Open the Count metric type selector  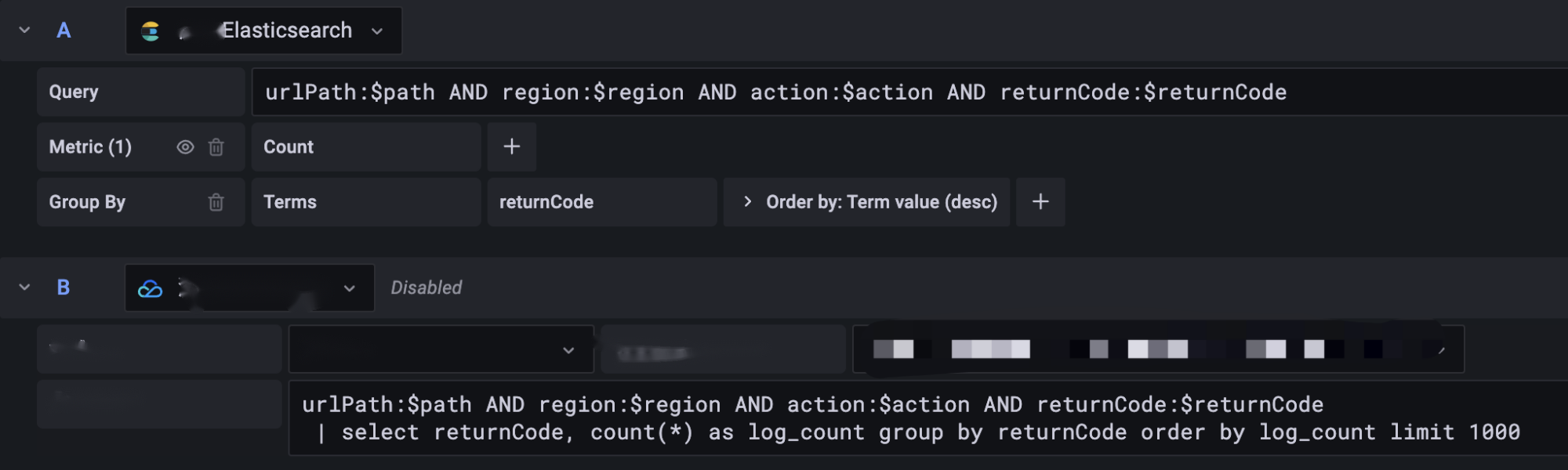[365, 147]
